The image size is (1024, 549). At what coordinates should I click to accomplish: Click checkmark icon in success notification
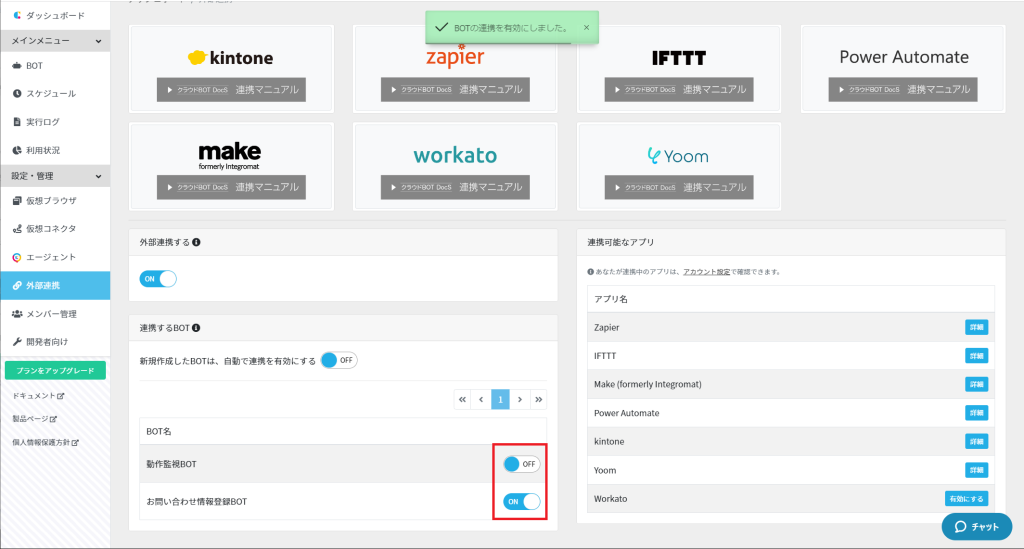coord(441,27)
